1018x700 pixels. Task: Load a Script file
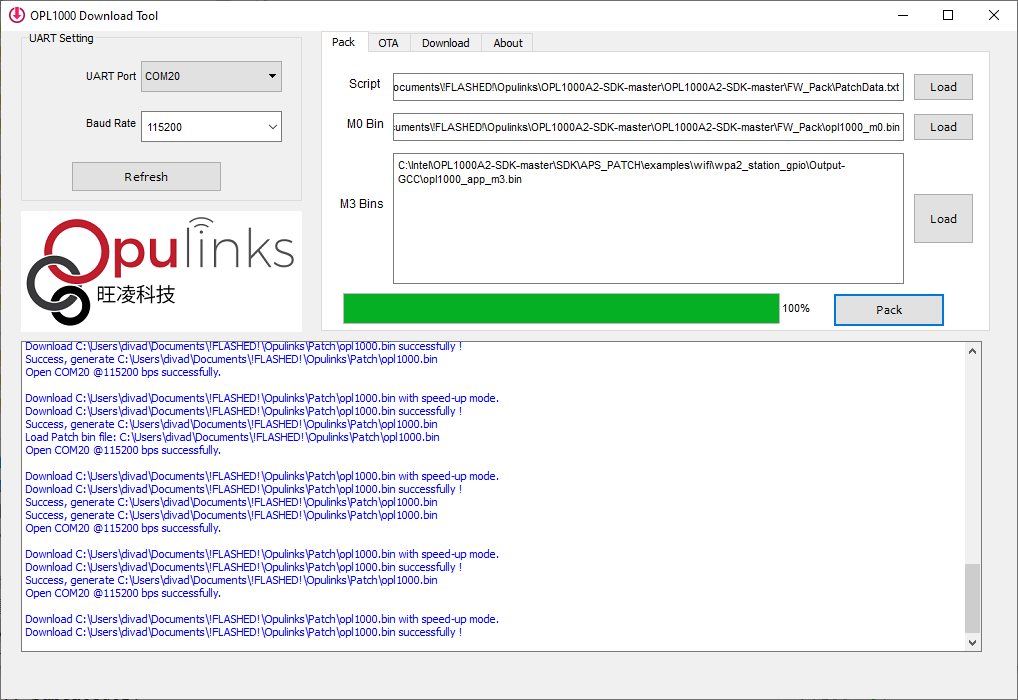coord(943,87)
